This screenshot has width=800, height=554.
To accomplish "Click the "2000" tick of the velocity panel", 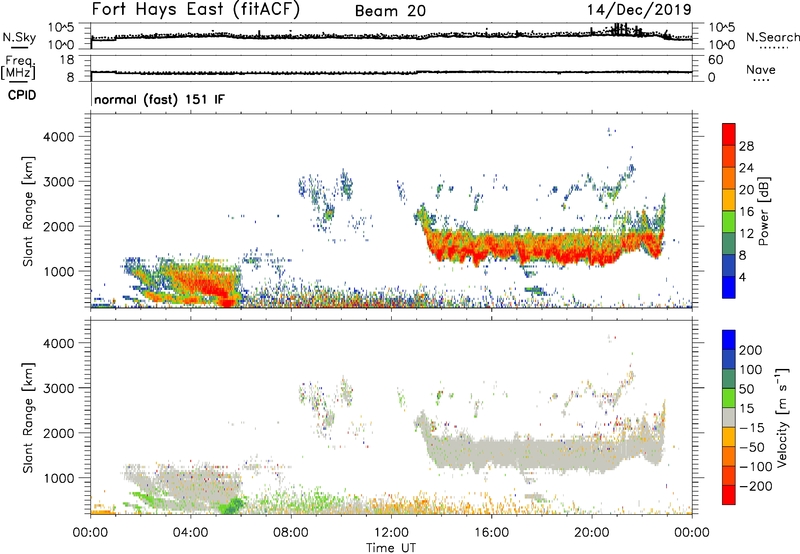I will pyautogui.click(x=58, y=433).
